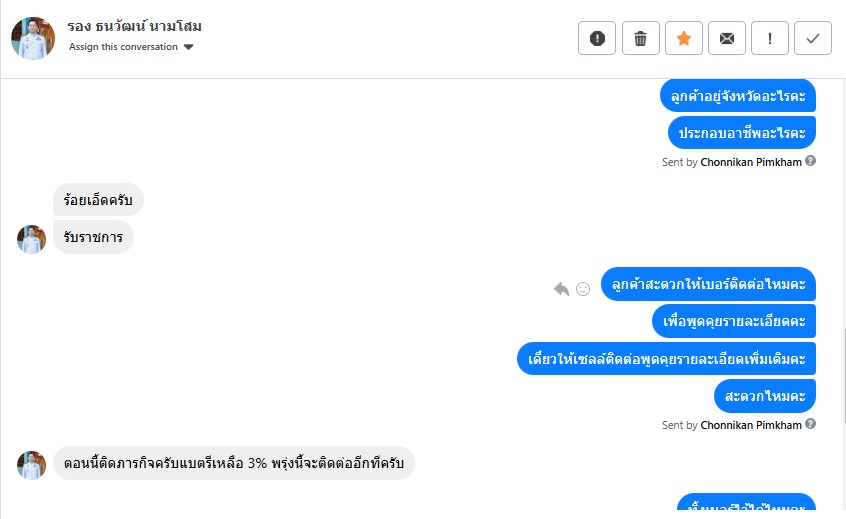Click customer name รอง ธนวัฒน์ นามโสม
The height and width of the screenshot is (519, 846).
pos(134,26)
